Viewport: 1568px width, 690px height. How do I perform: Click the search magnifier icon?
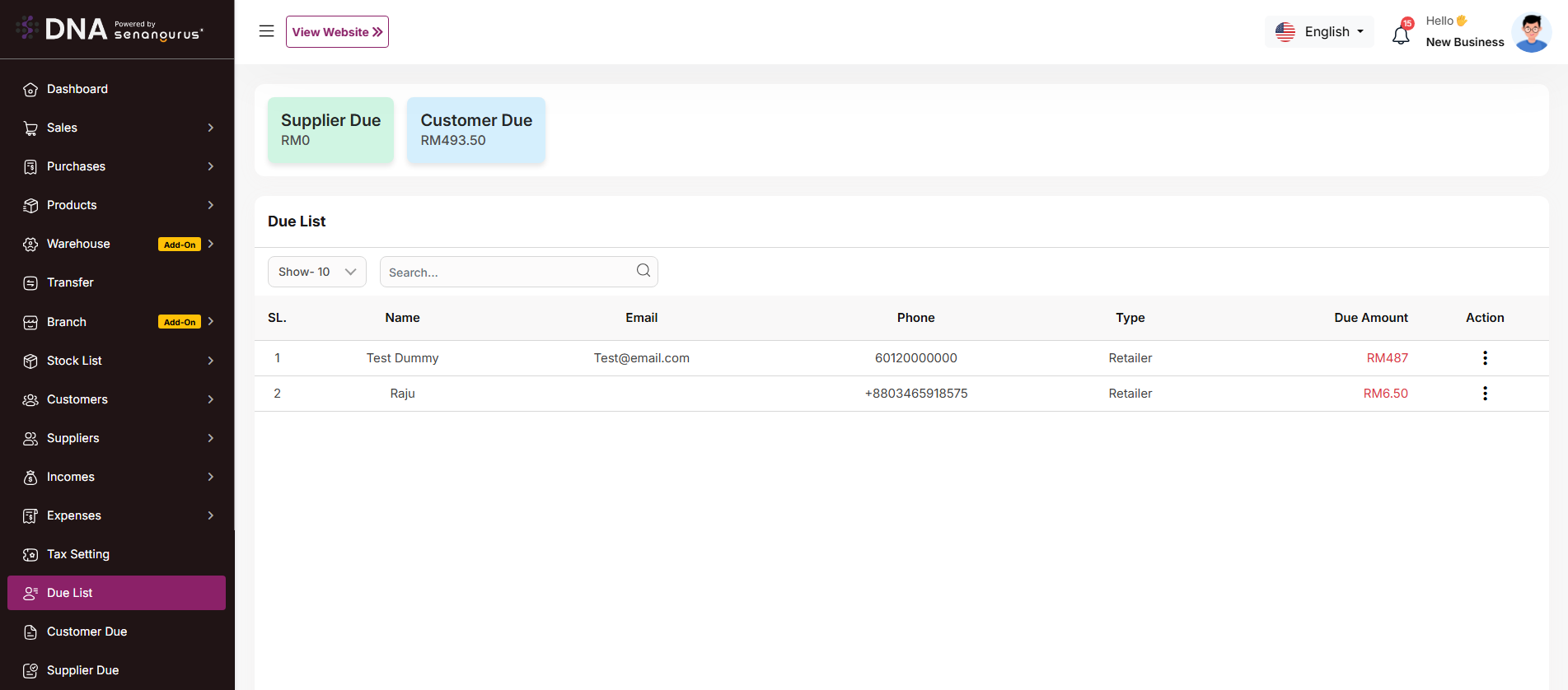[644, 271]
